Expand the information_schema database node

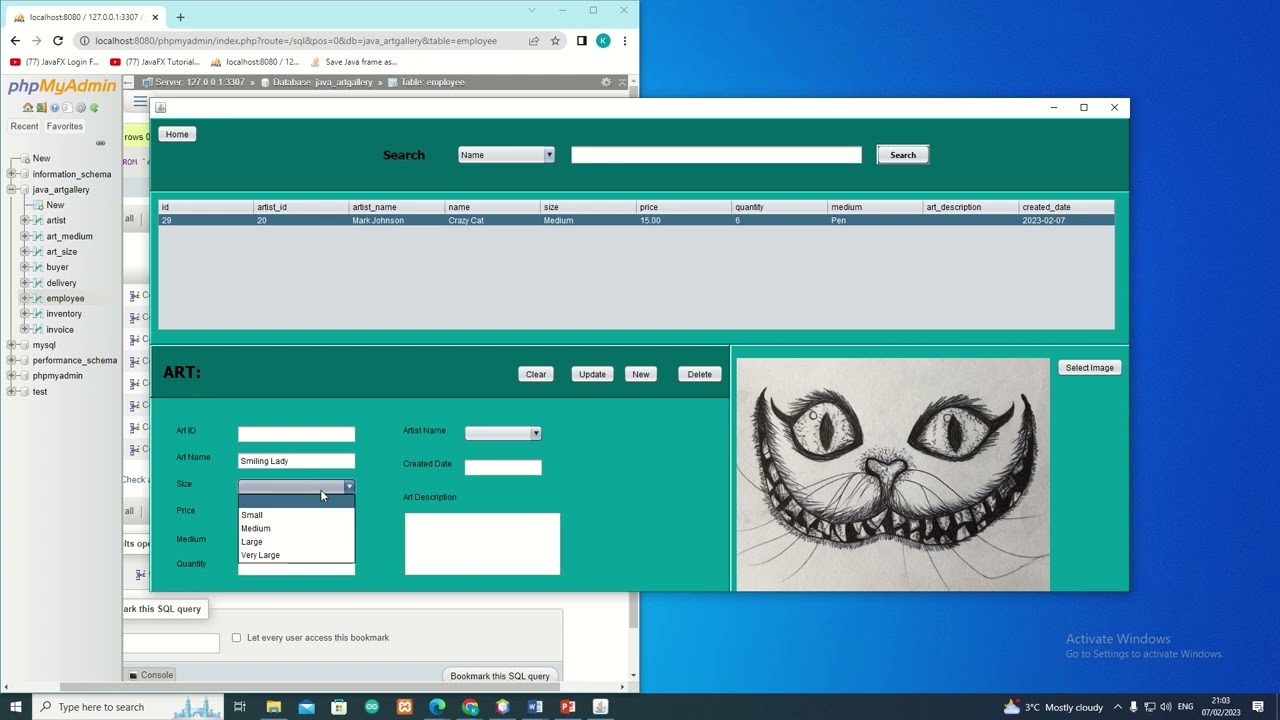tap(11, 174)
